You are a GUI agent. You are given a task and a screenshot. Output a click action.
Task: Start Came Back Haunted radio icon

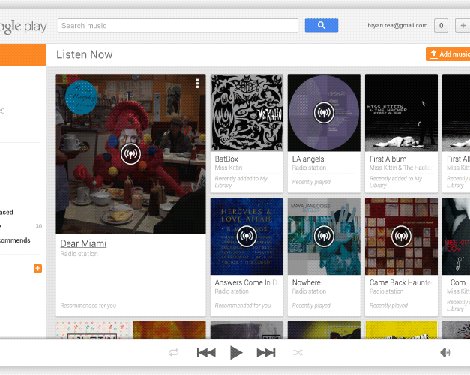click(x=401, y=236)
